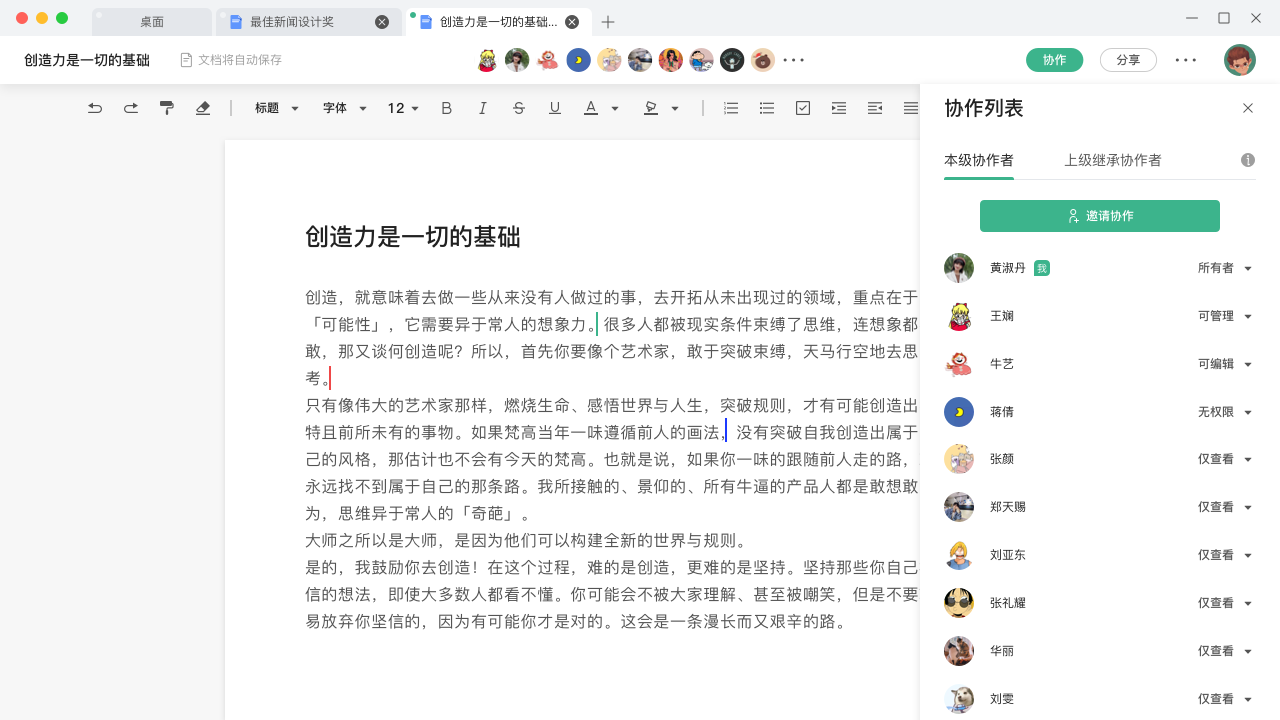Close the 协作列表 panel
Image resolution: width=1280 pixels, height=720 pixels.
click(x=1248, y=108)
